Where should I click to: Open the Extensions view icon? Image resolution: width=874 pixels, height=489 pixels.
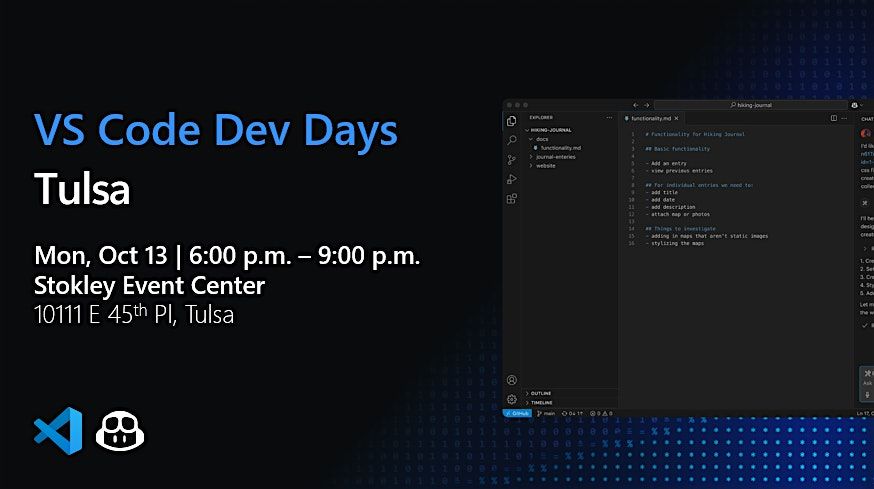(x=512, y=198)
